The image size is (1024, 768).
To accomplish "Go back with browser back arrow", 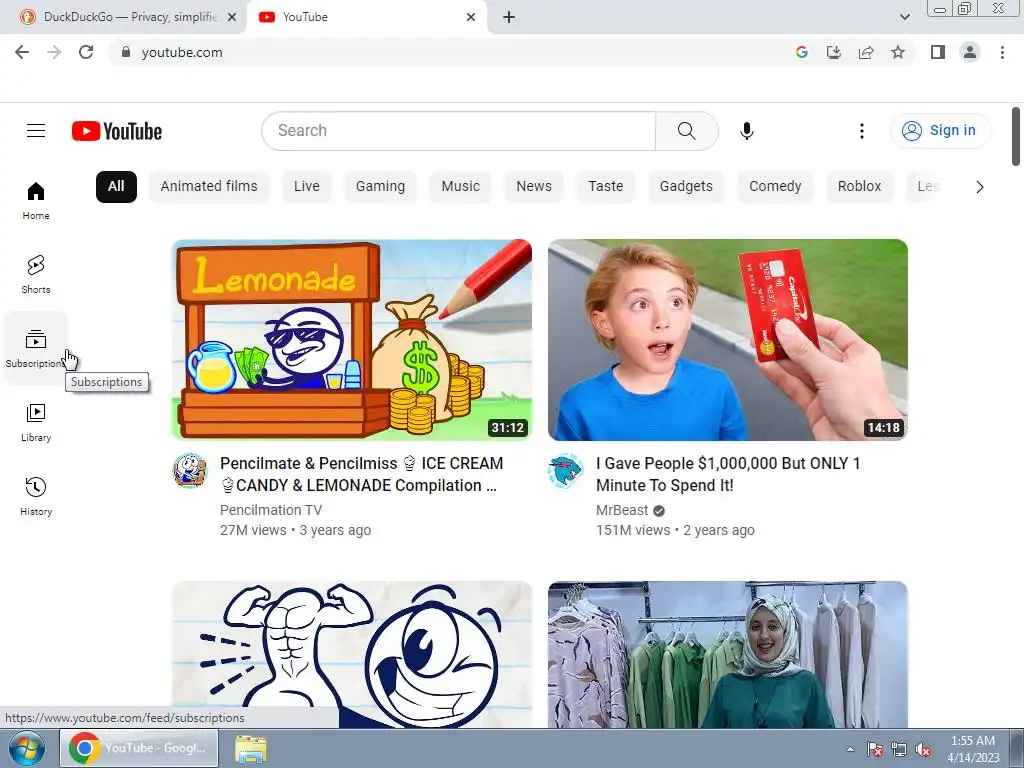I will 22,52.
